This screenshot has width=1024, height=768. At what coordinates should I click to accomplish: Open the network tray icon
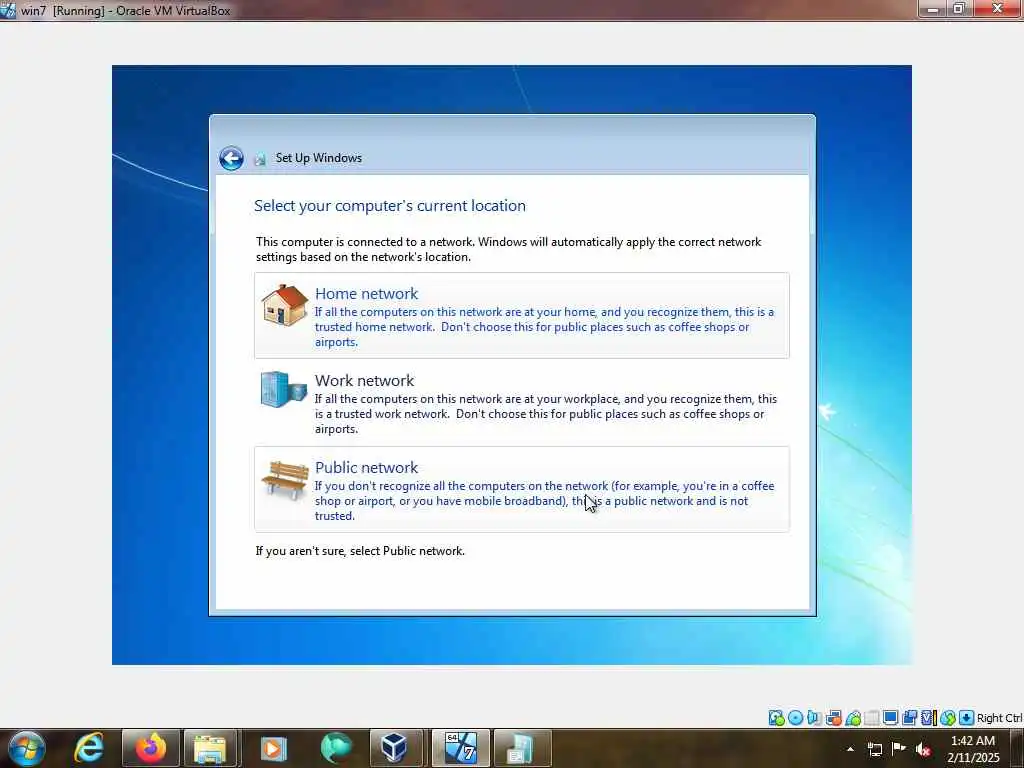pyautogui.click(x=874, y=749)
